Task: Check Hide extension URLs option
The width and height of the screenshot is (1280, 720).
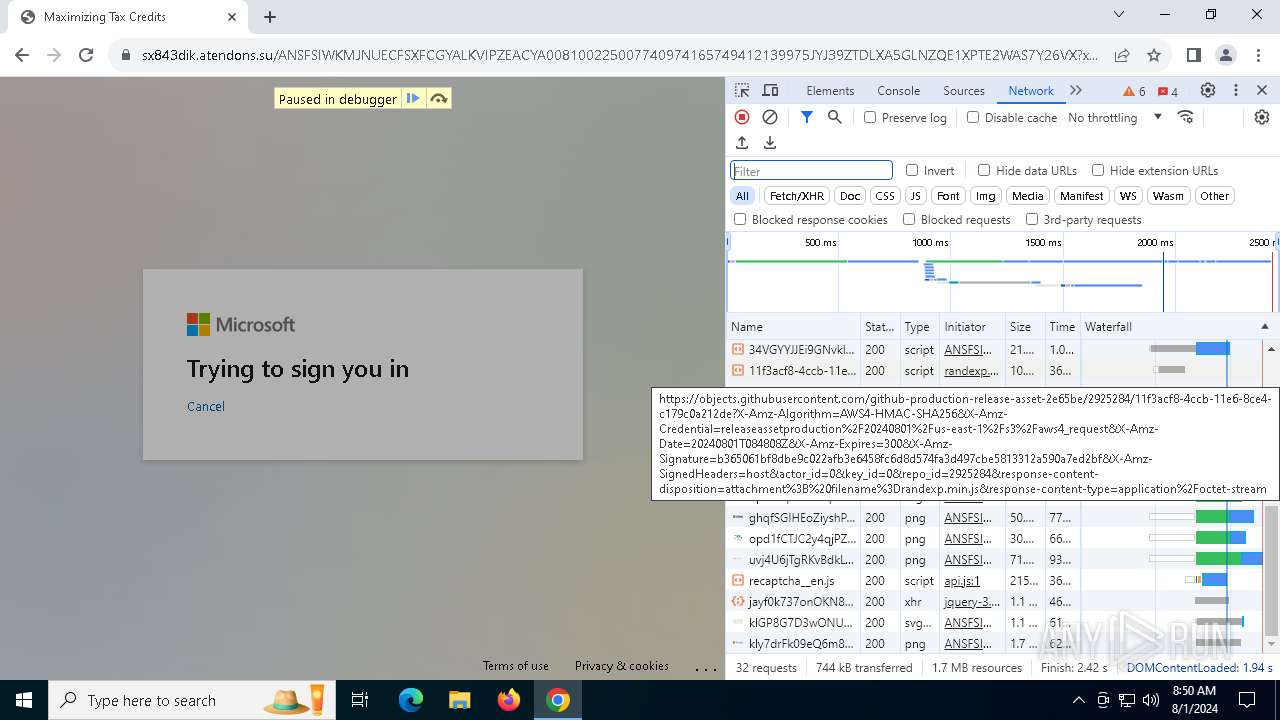Action: click(x=1098, y=170)
